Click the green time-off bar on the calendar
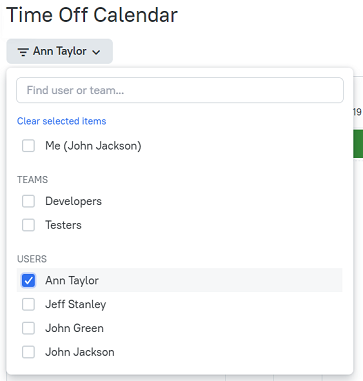The width and height of the screenshot is (363, 381). tap(358, 144)
